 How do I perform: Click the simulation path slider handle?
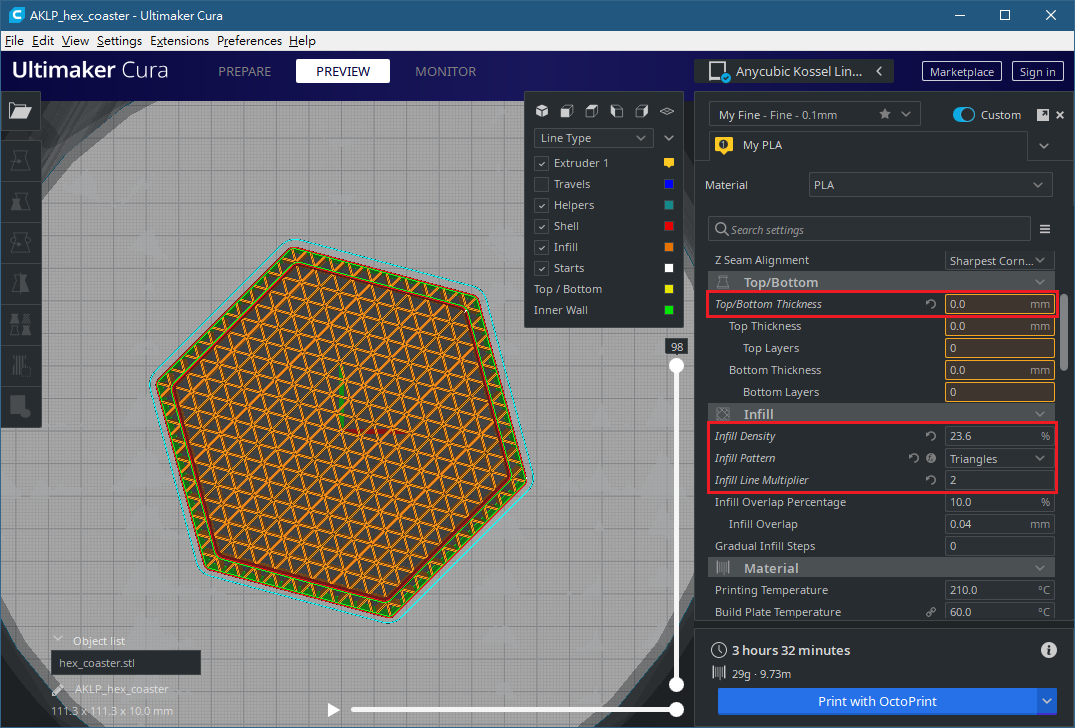point(677,709)
